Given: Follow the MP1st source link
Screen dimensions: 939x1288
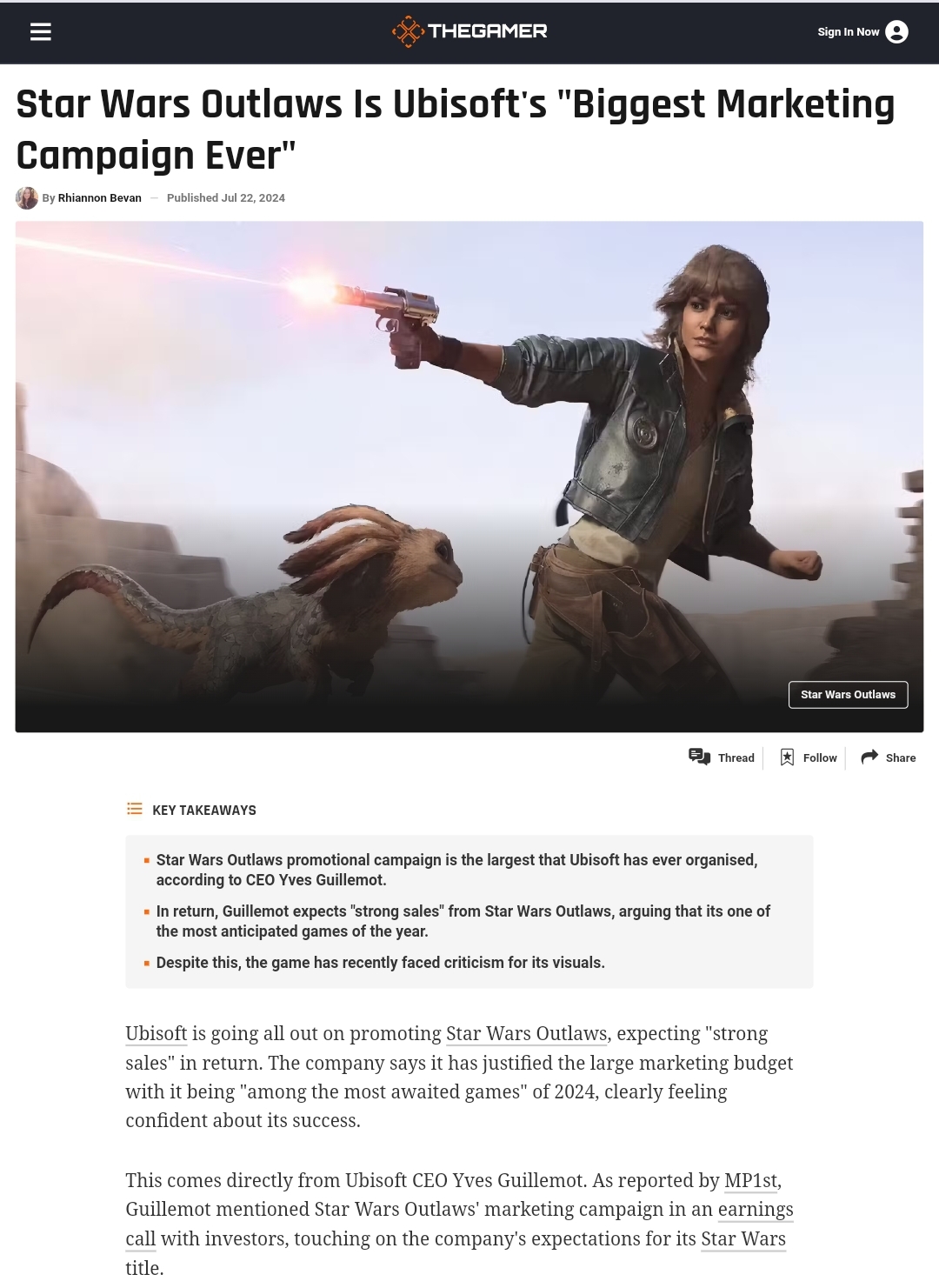Looking at the screenshot, I should (x=751, y=1181).
